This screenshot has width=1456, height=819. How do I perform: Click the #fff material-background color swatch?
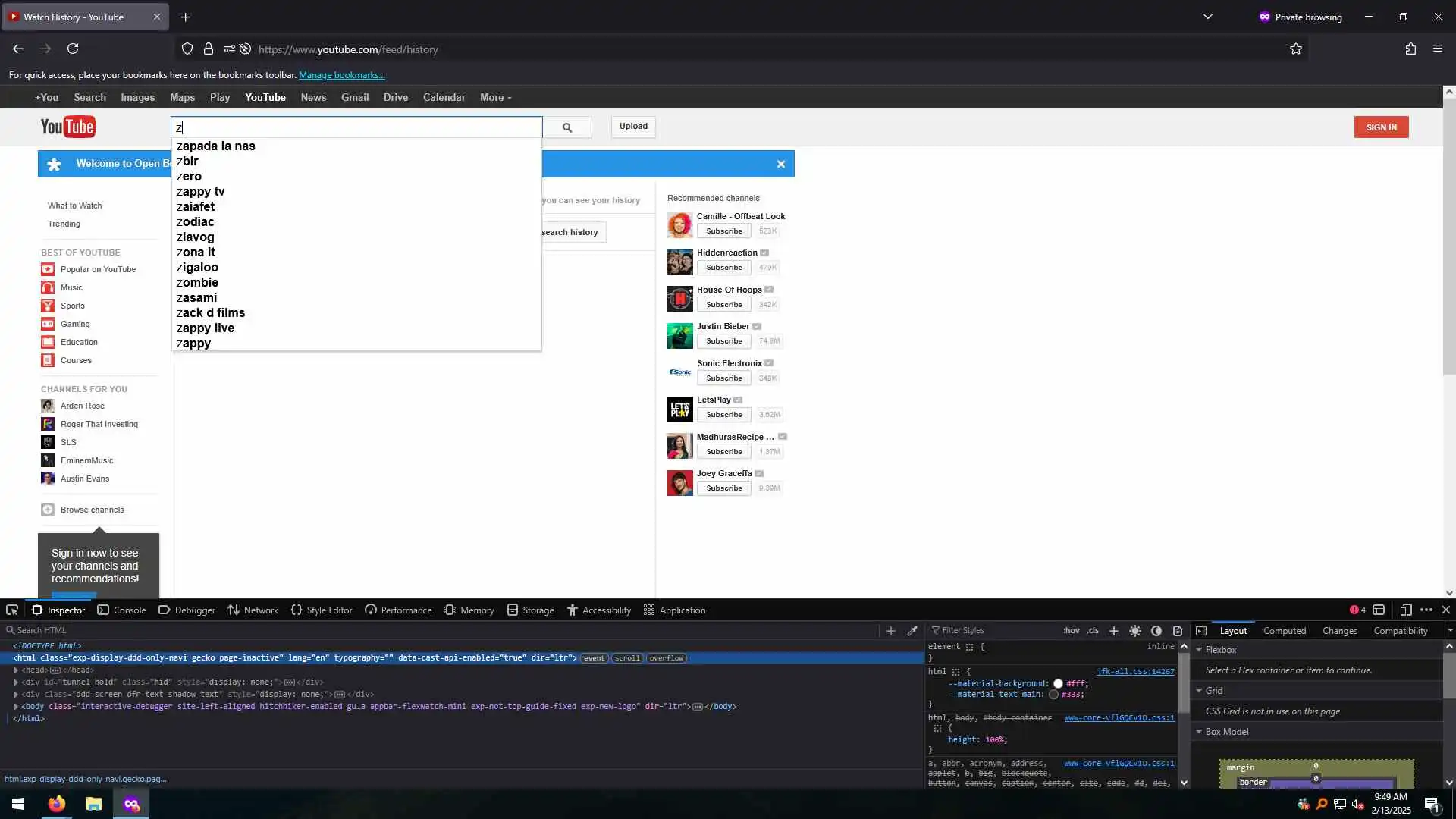pos(1058,683)
